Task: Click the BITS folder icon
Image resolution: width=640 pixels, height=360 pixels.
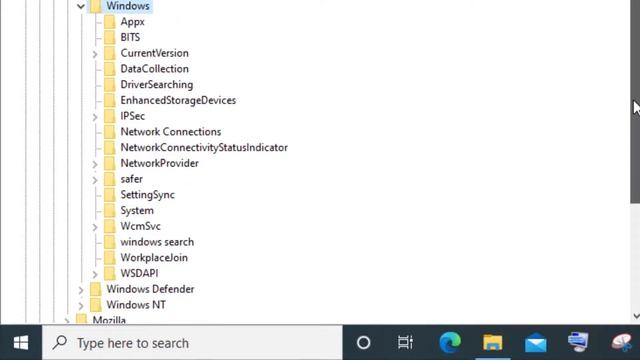Action: pyautogui.click(x=110, y=38)
